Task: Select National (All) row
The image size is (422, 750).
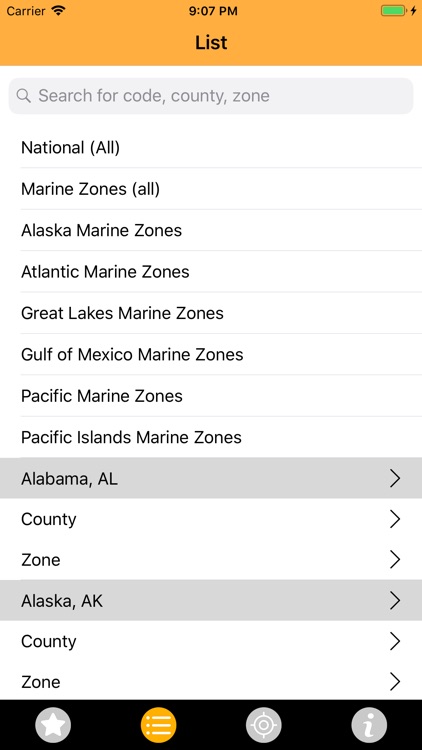Action: [x=211, y=147]
